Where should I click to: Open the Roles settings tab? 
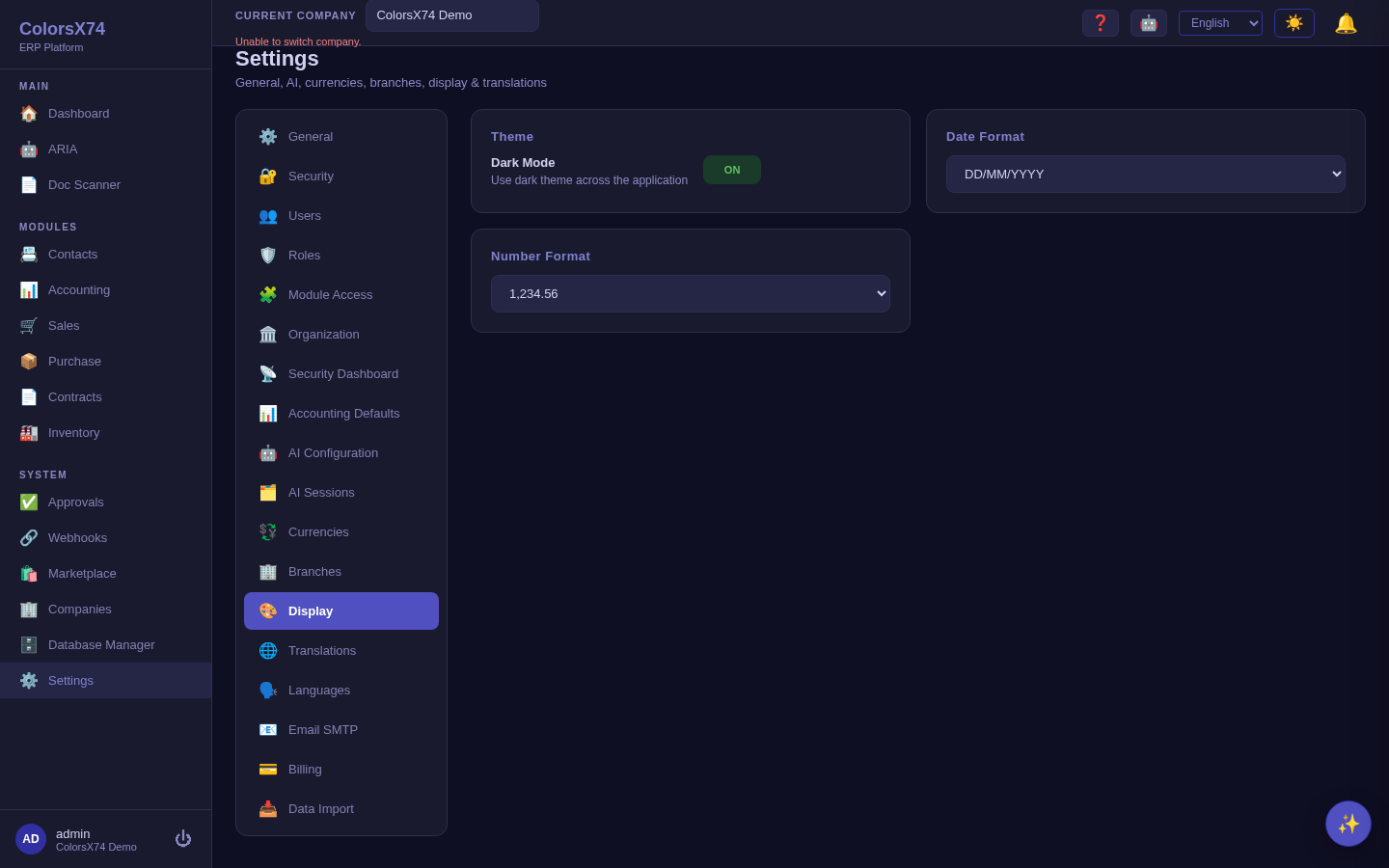341,256
